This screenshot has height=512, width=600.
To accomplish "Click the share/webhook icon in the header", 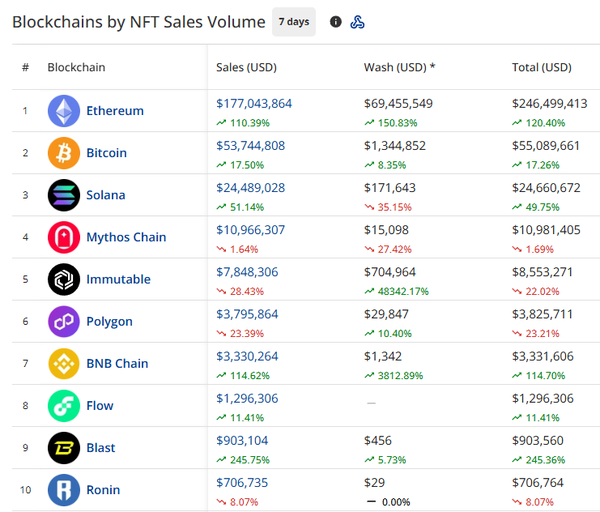I will (x=357, y=22).
